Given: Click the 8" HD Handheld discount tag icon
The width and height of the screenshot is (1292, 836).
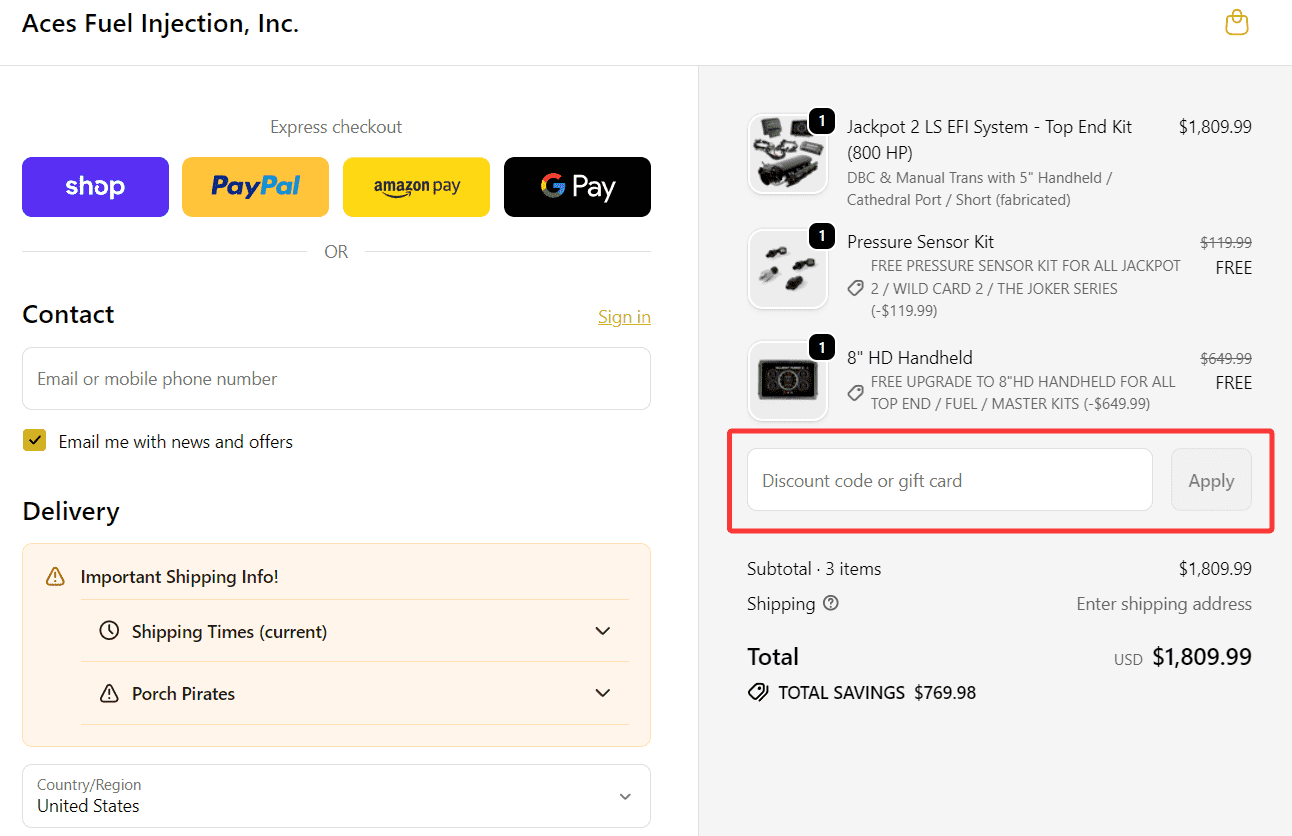Looking at the screenshot, I should tap(855, 393).
